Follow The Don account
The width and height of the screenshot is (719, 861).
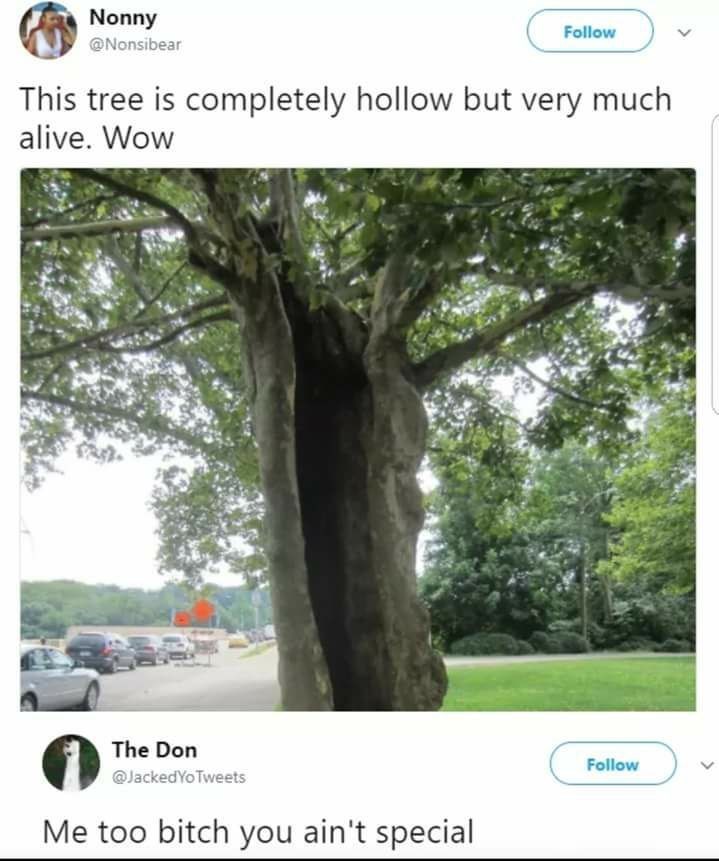coord(612,763)
